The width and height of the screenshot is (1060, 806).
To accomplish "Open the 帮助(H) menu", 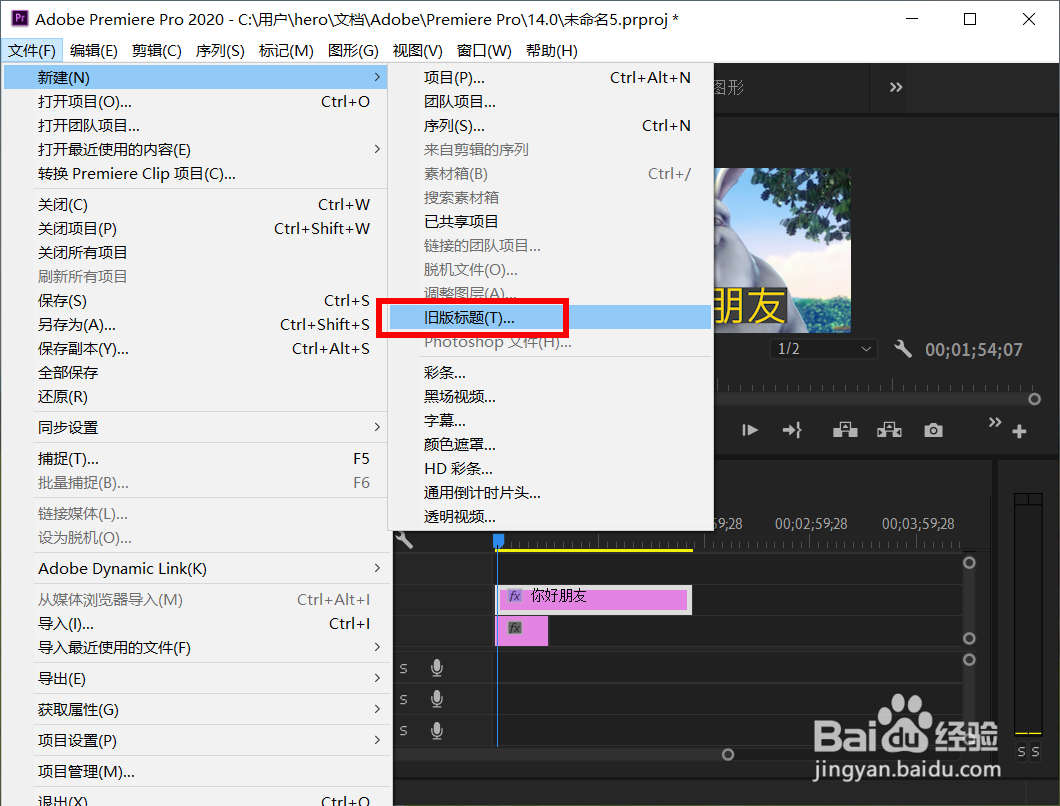I will [x=552, y=51].
